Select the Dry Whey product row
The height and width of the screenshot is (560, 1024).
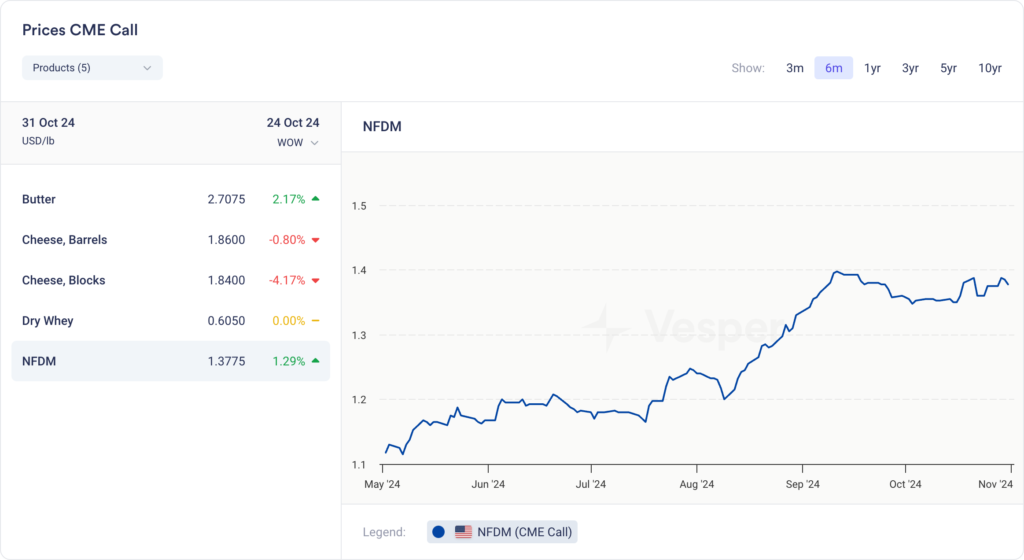click(x=170, y=321)
